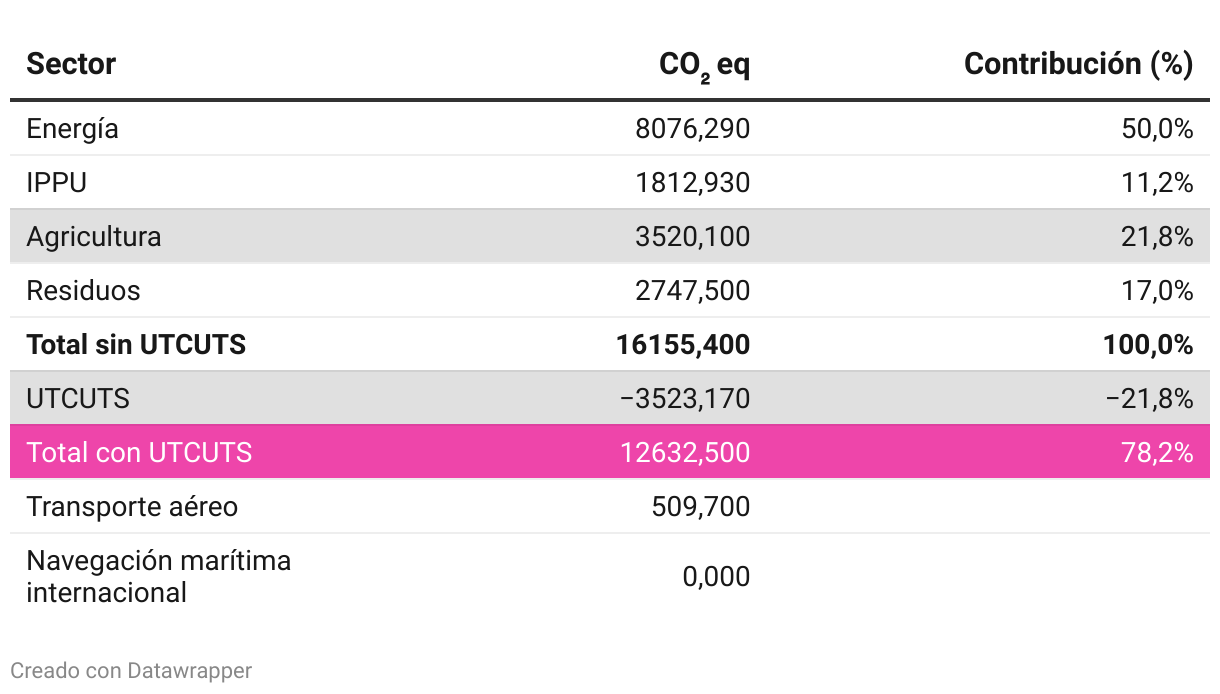This screenshot has width=1220, height=694.
Task: Select the bold Total sin UTCUTS label
Action: (x=136, y=345)
